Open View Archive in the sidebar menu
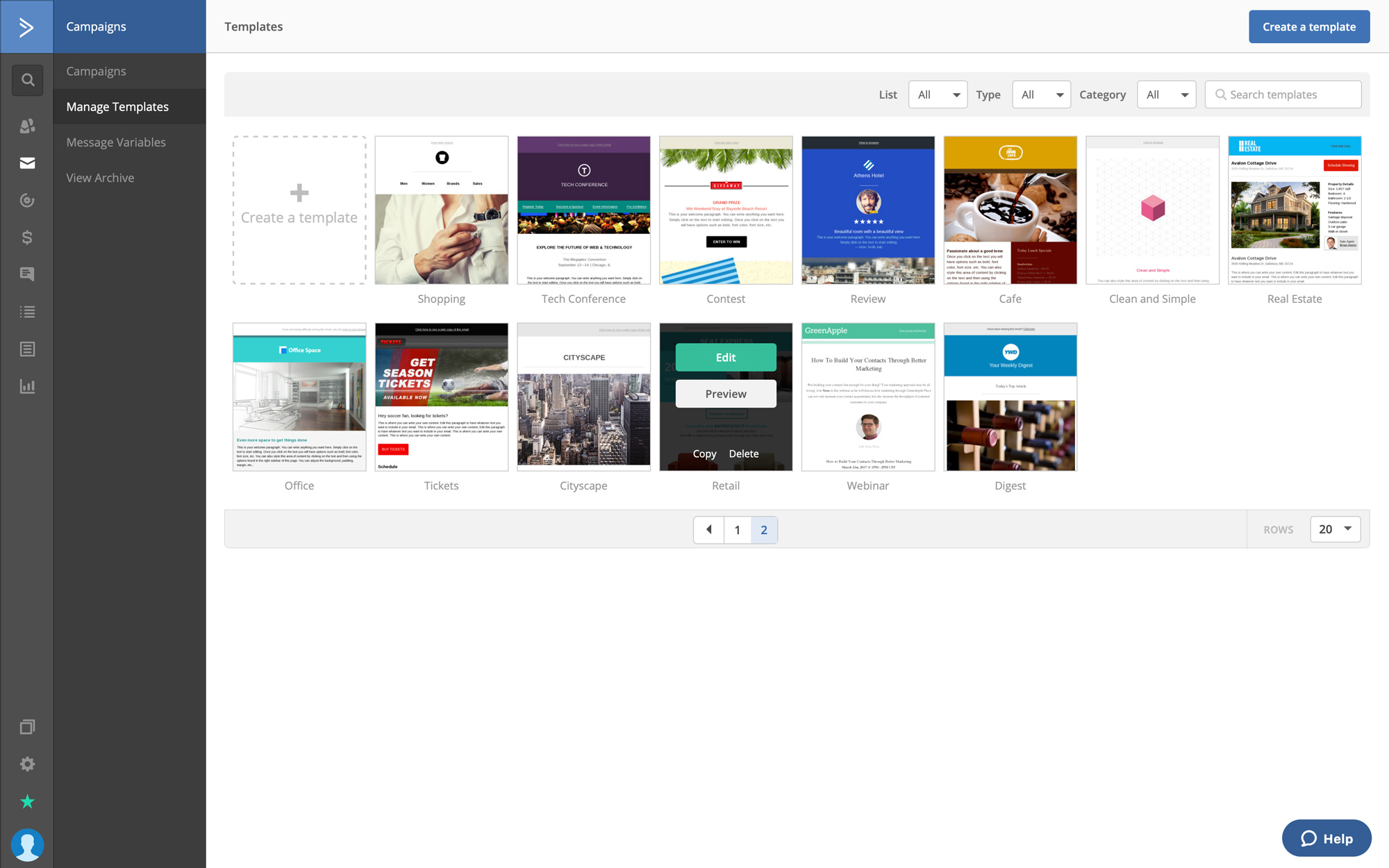Viewport: 1389px width, 868px height. [100, 178]
